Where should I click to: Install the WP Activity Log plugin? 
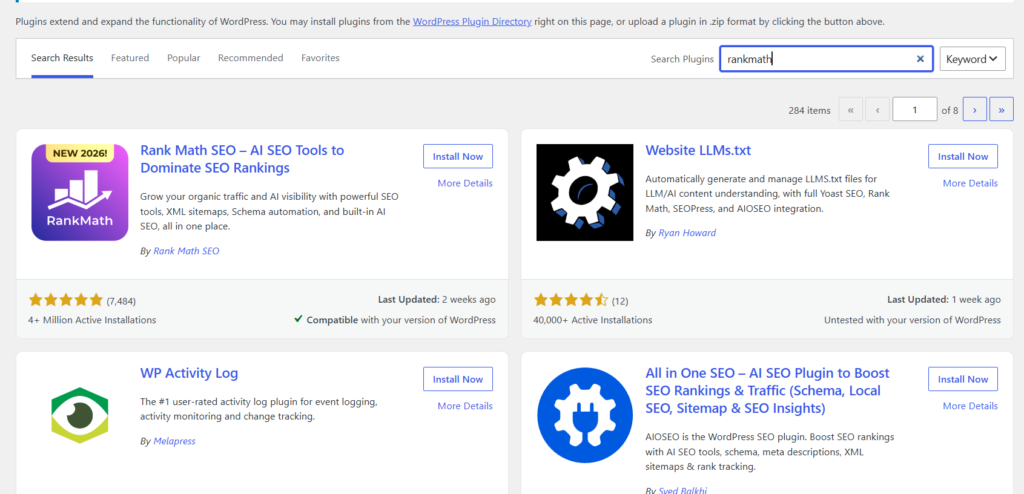[458, 379]
